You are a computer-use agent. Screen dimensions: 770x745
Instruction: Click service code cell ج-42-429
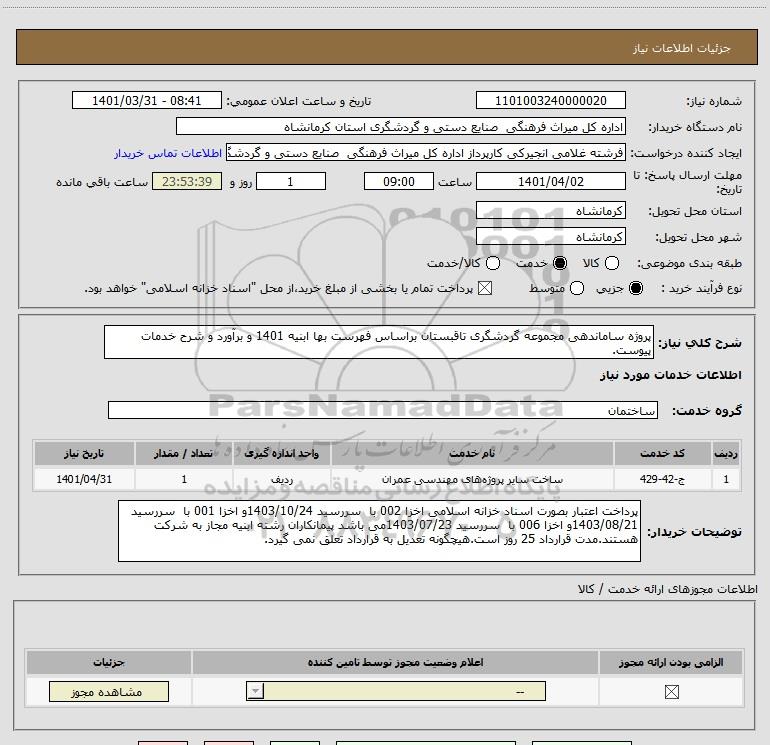pos(662,479)
